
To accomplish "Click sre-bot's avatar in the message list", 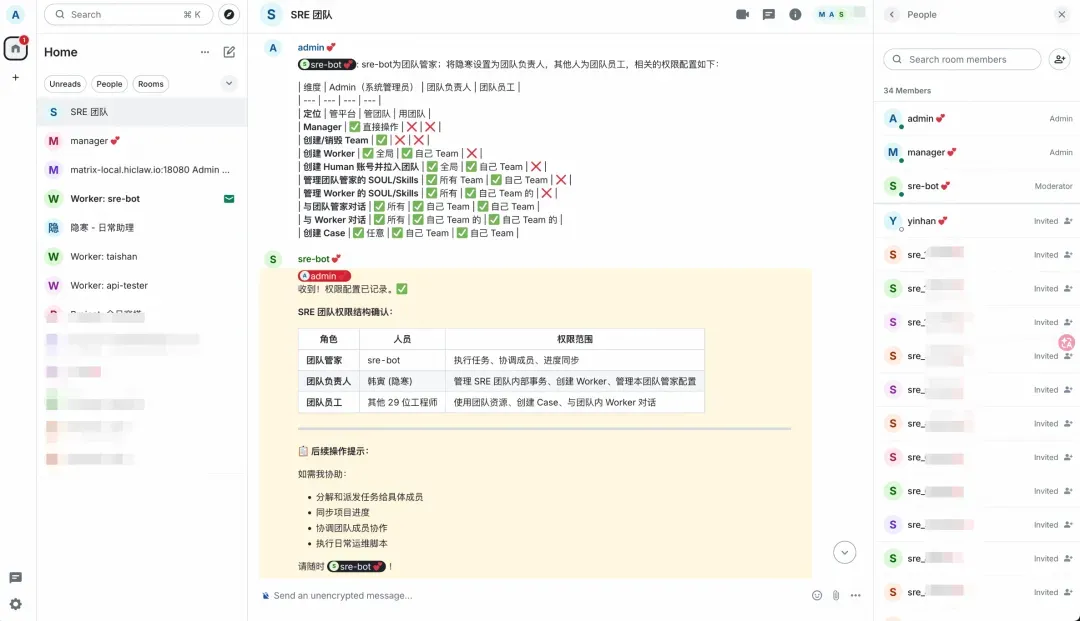I will [x=273, y=260].
